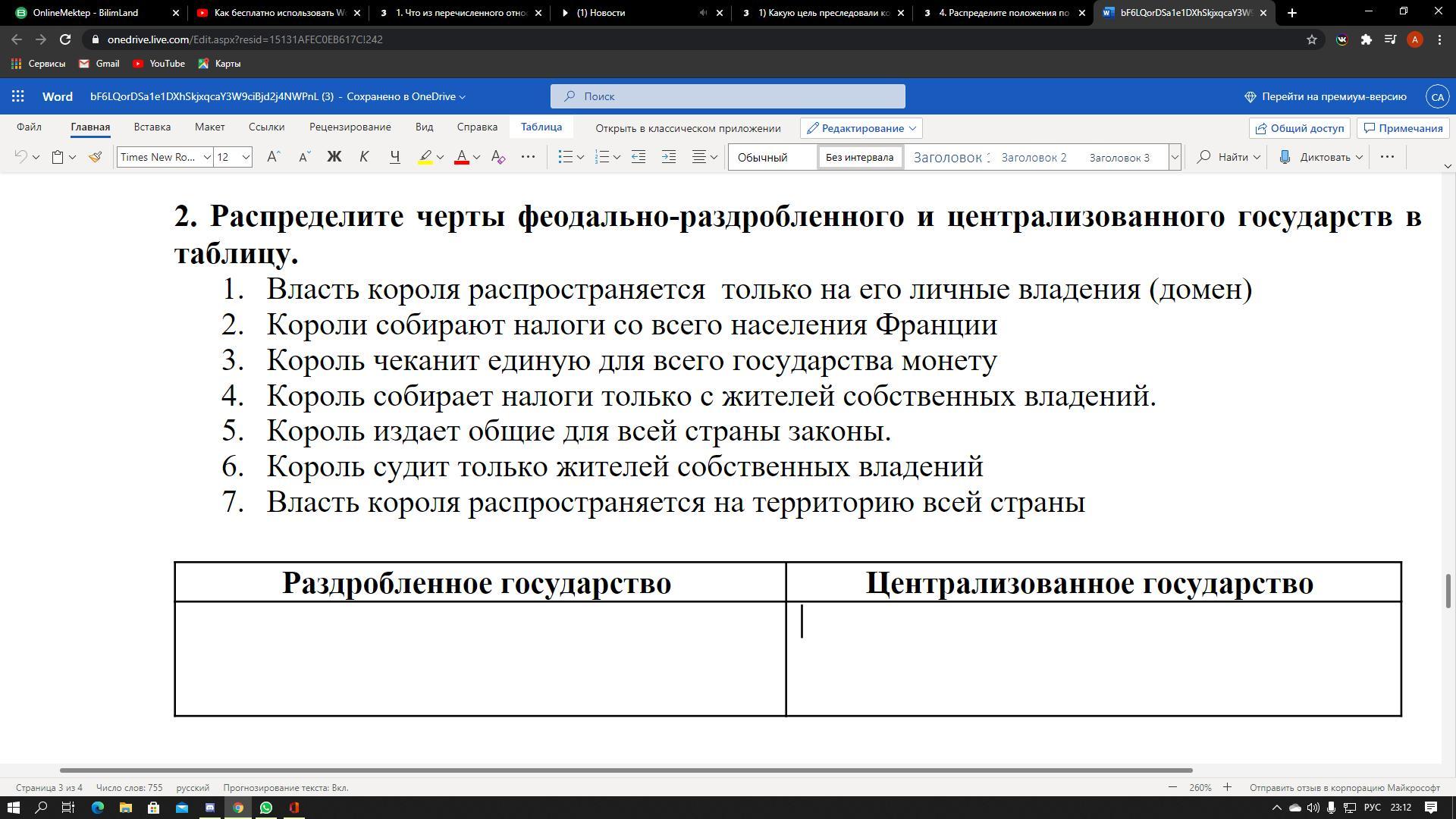The width and height of the screenshot is (1456, 819).
Task: Open highlight color dropdown arrow
Action: coord(440,157)
